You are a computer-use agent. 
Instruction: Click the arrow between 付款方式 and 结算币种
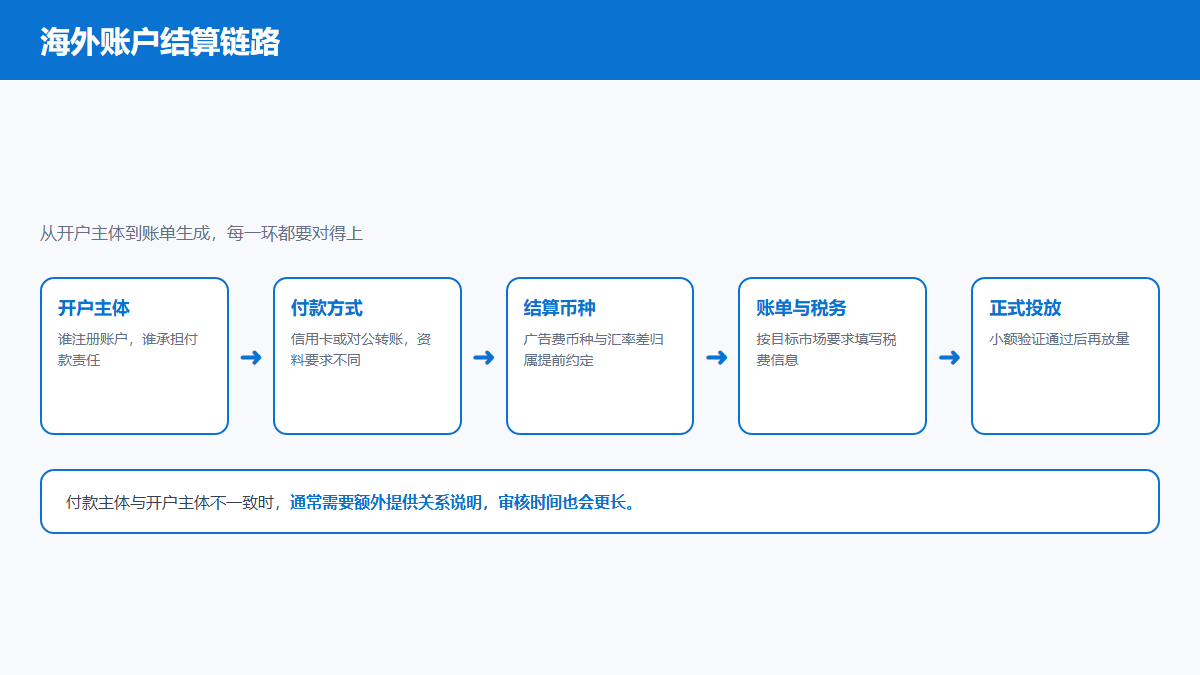[484, 357]
